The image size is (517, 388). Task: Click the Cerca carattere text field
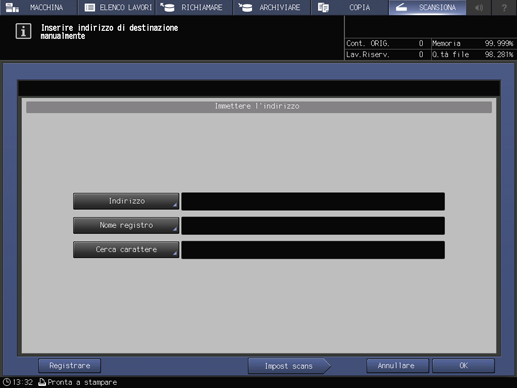click(x=313, y=250)
